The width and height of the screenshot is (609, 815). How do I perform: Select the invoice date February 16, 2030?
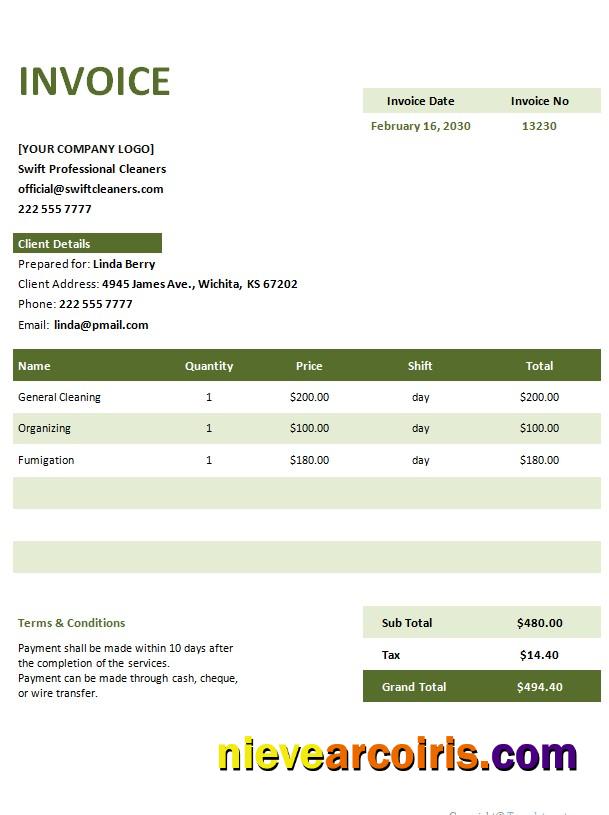[x=420, y=126]
